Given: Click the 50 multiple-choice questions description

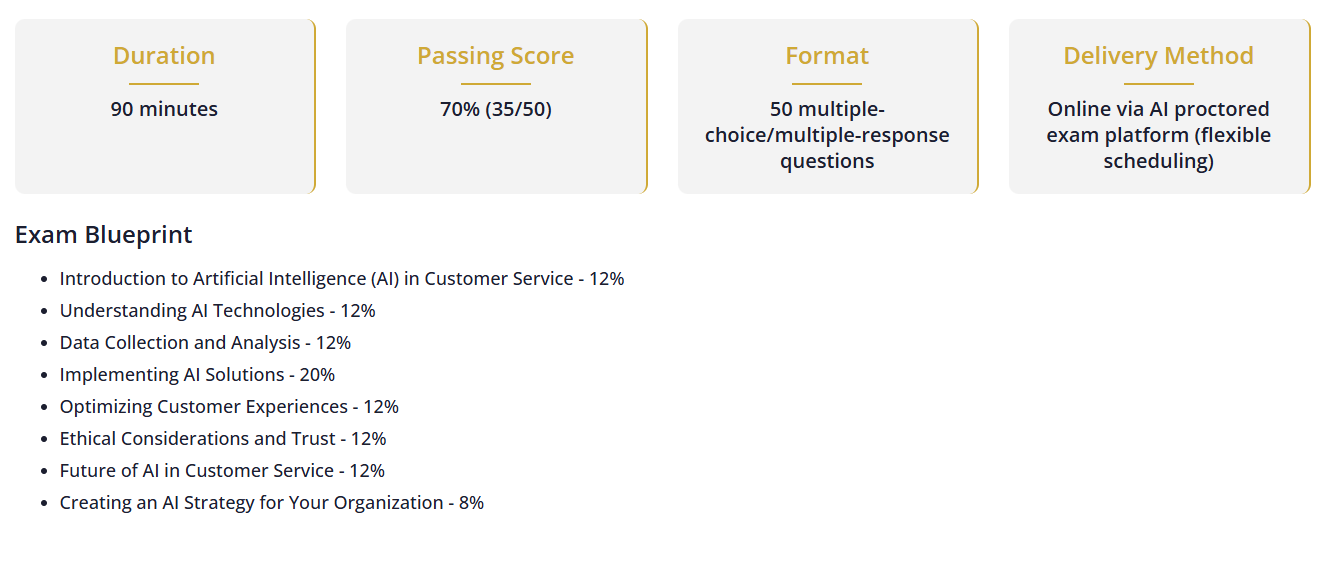Looking at the screenshot, I should pyautogui.click(x=827, y=135).
